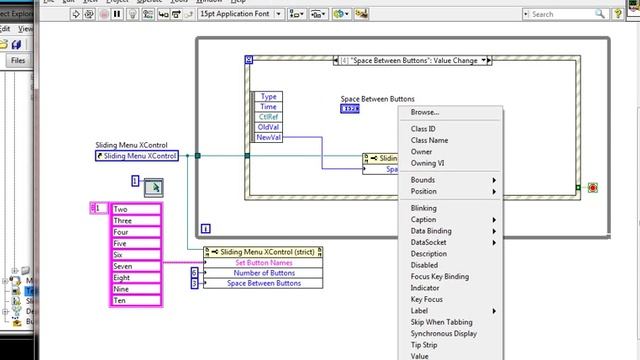640x360 pixels.
Task: Expand the Position submenu
Action: [451, 191]
